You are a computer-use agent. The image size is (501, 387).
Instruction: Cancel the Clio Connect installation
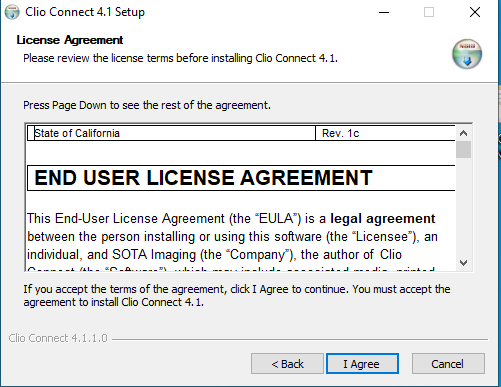click(448, 364)
